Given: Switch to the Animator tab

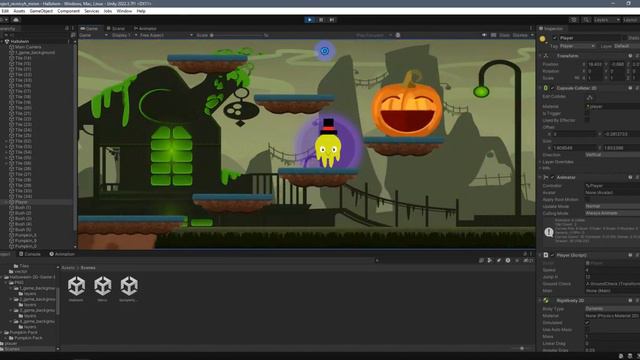Looking at the screenshot, I should coord(145,29).
